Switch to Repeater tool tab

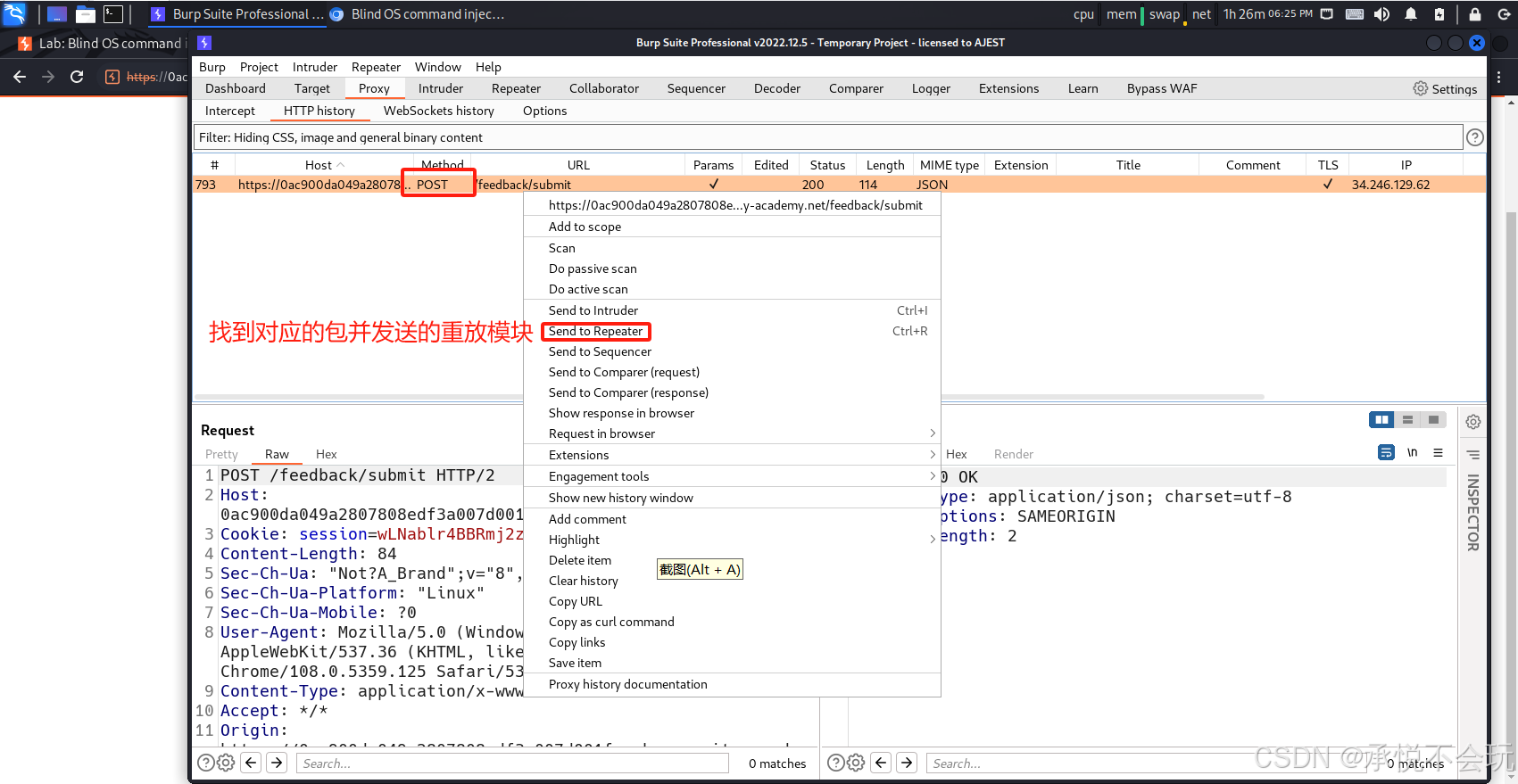[x=516, y=88]
